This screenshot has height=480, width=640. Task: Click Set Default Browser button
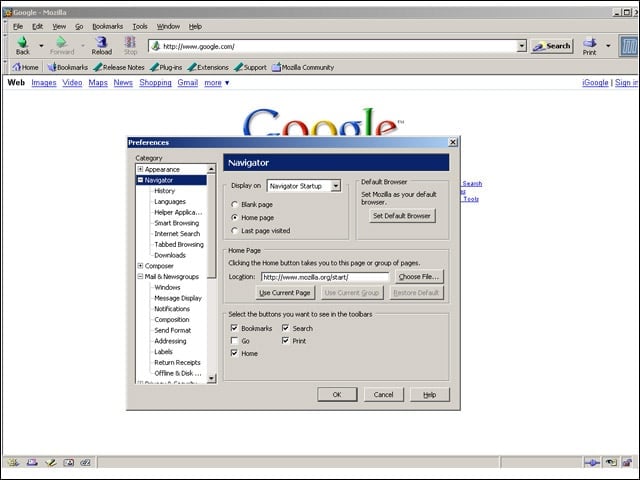(402, 216)
